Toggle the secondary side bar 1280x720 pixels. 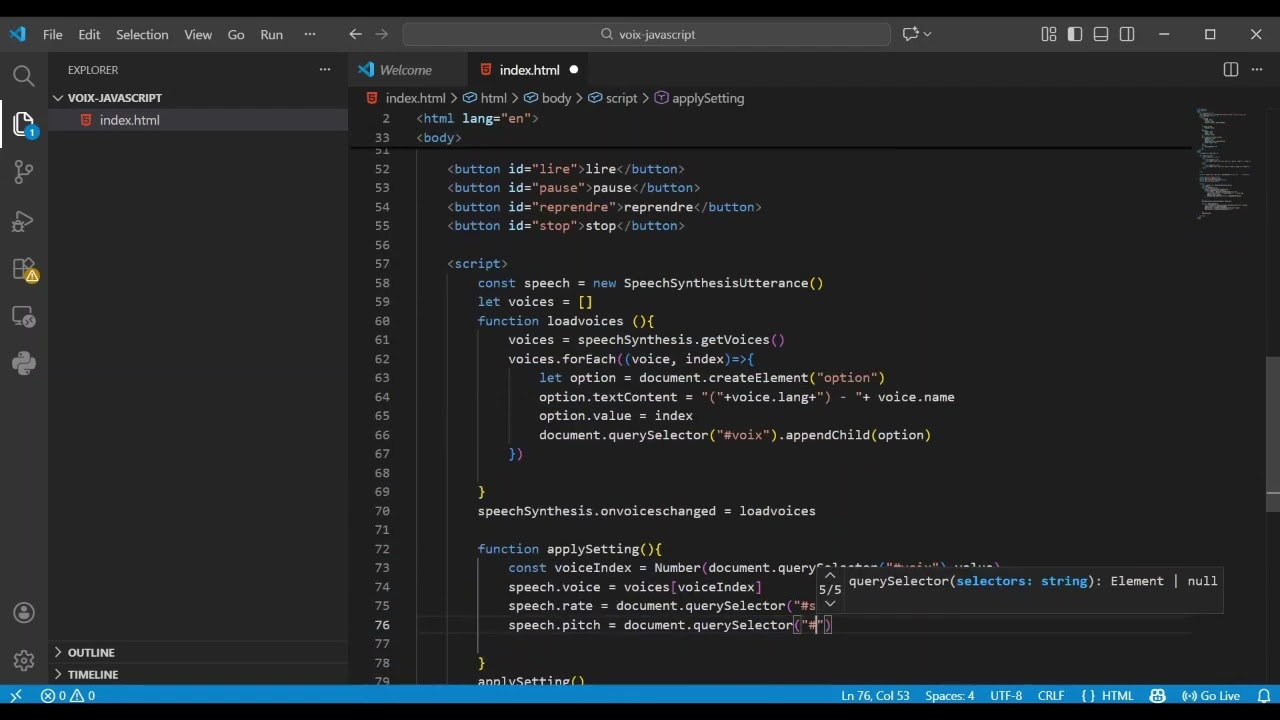[1127, 34]
